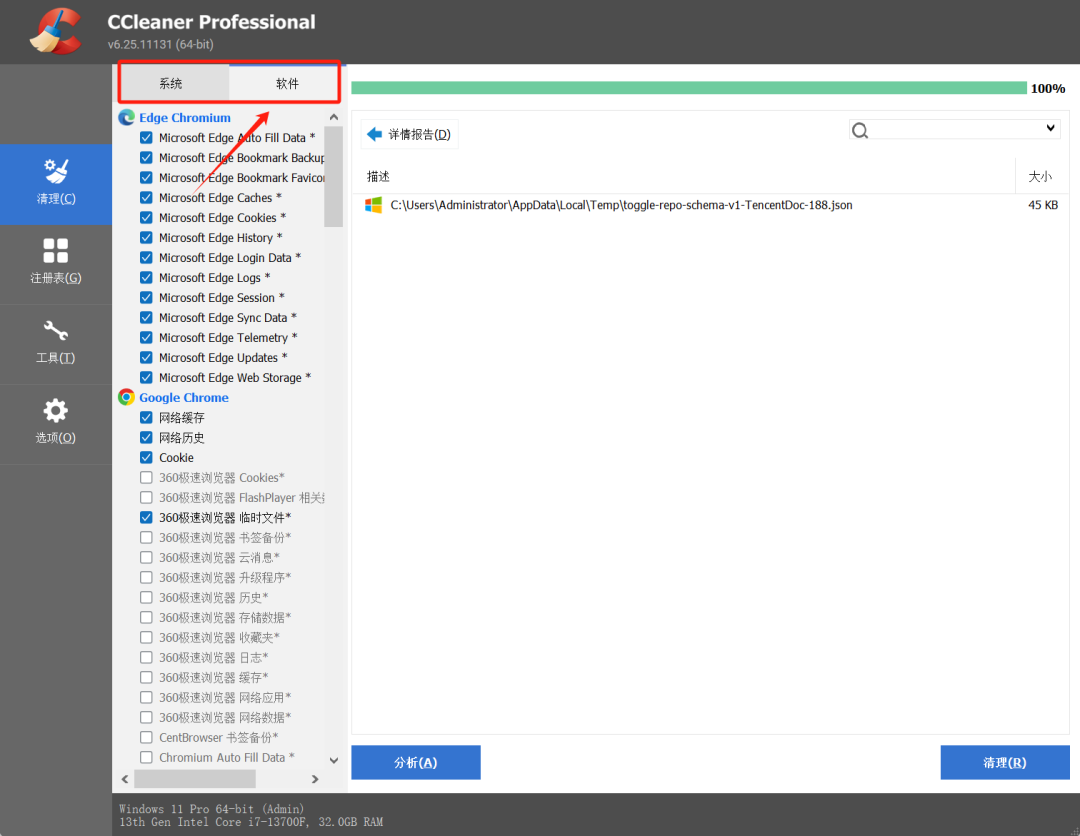
Task: Check 360极速浏览器 历史 option
Action: click(146, 597)
